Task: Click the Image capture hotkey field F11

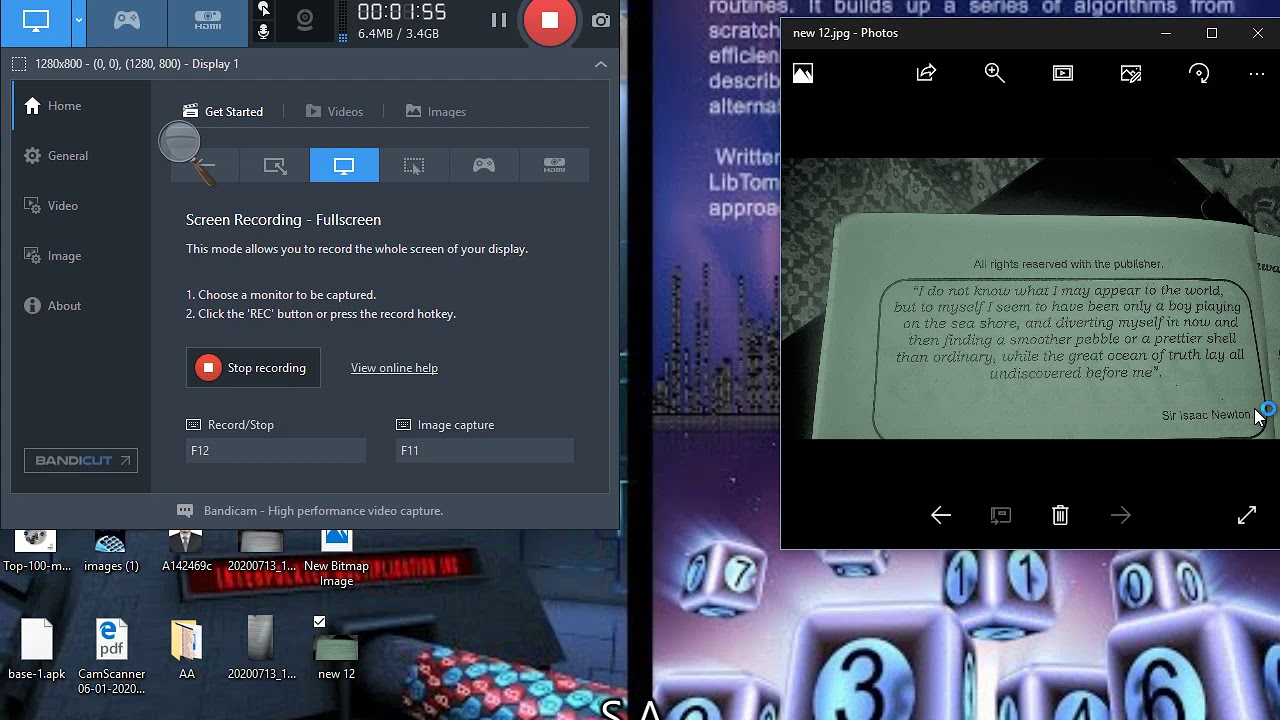Action: click(x=485, y=451)
